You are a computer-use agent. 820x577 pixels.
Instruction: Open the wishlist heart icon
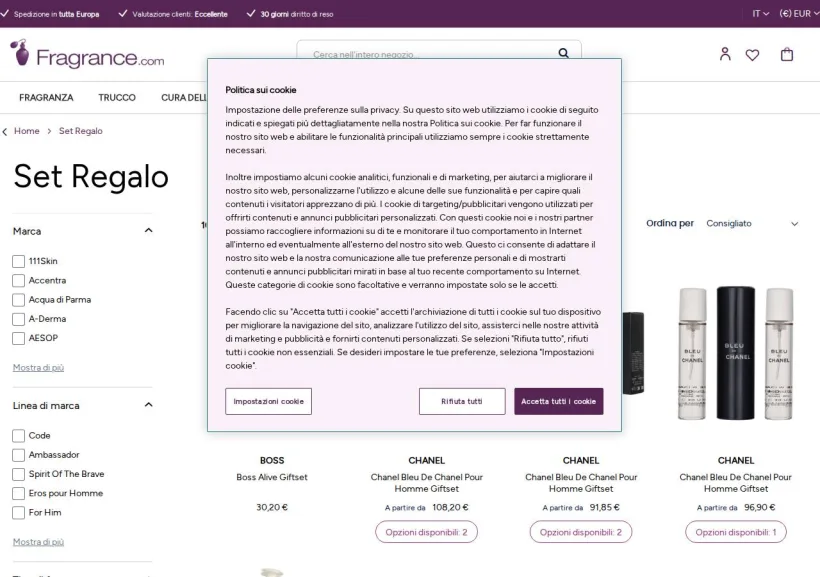(752, 55)
